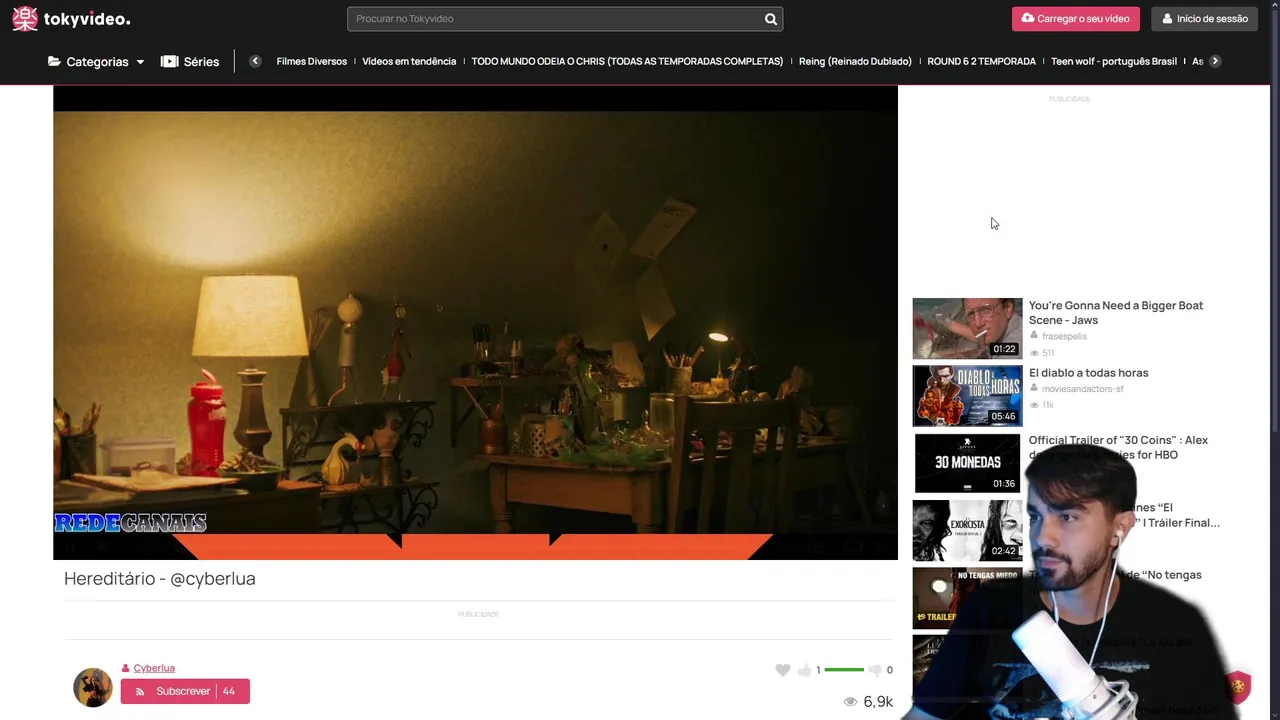
Task: Open ROUND 6 2 TEMPORADA category
Action: coord(981,61)
